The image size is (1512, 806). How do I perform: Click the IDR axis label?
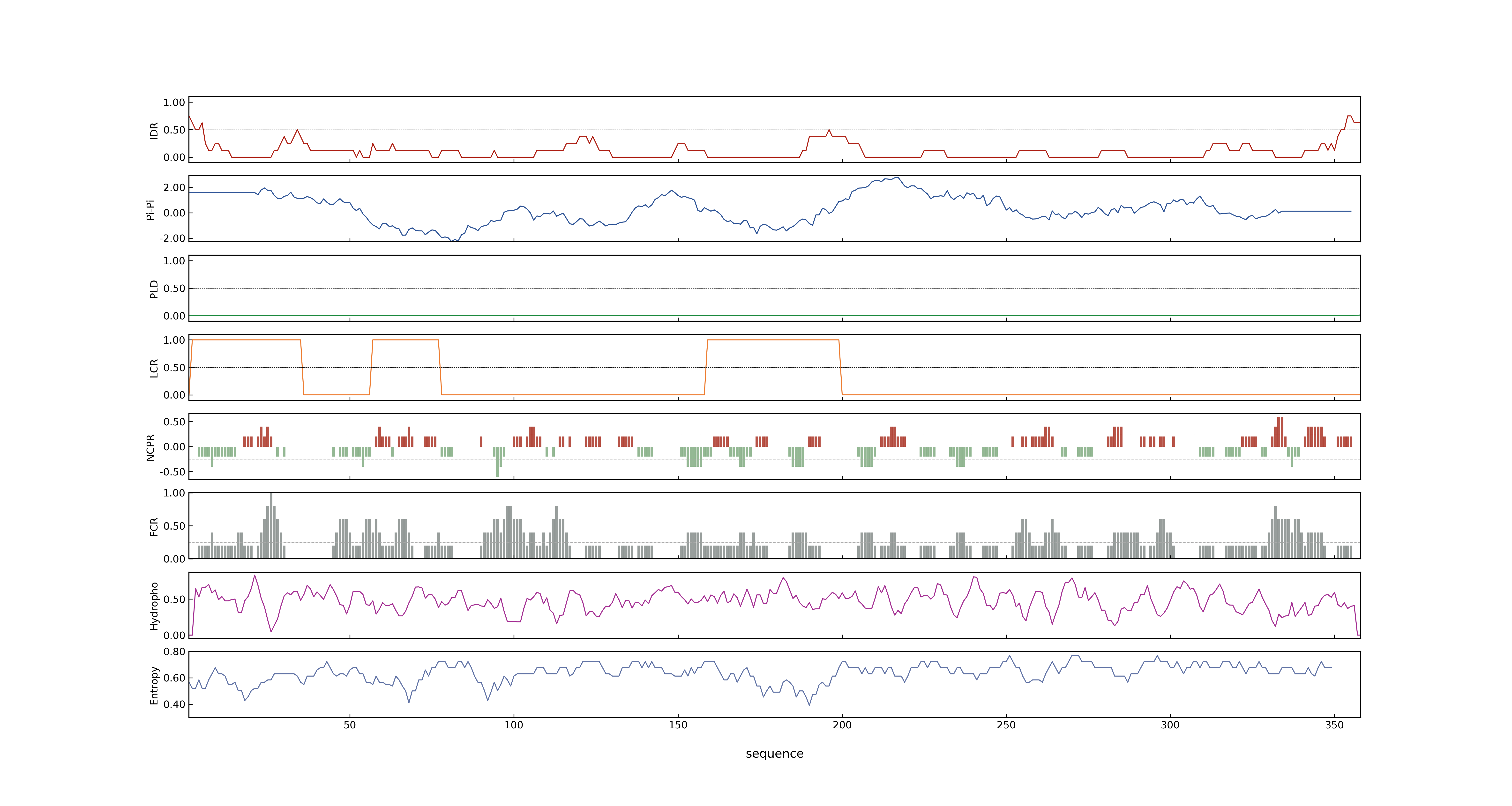(154, 130)
